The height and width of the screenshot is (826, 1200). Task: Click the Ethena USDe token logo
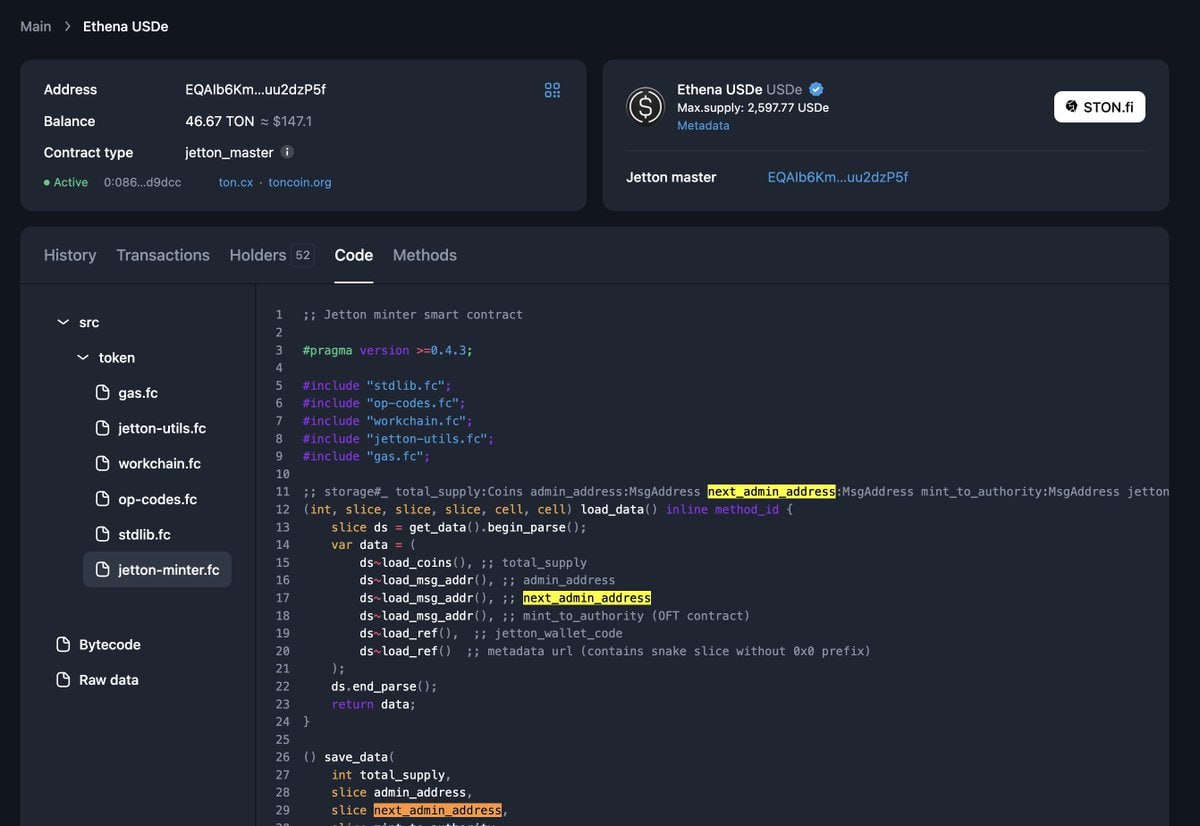pos(645,105)
